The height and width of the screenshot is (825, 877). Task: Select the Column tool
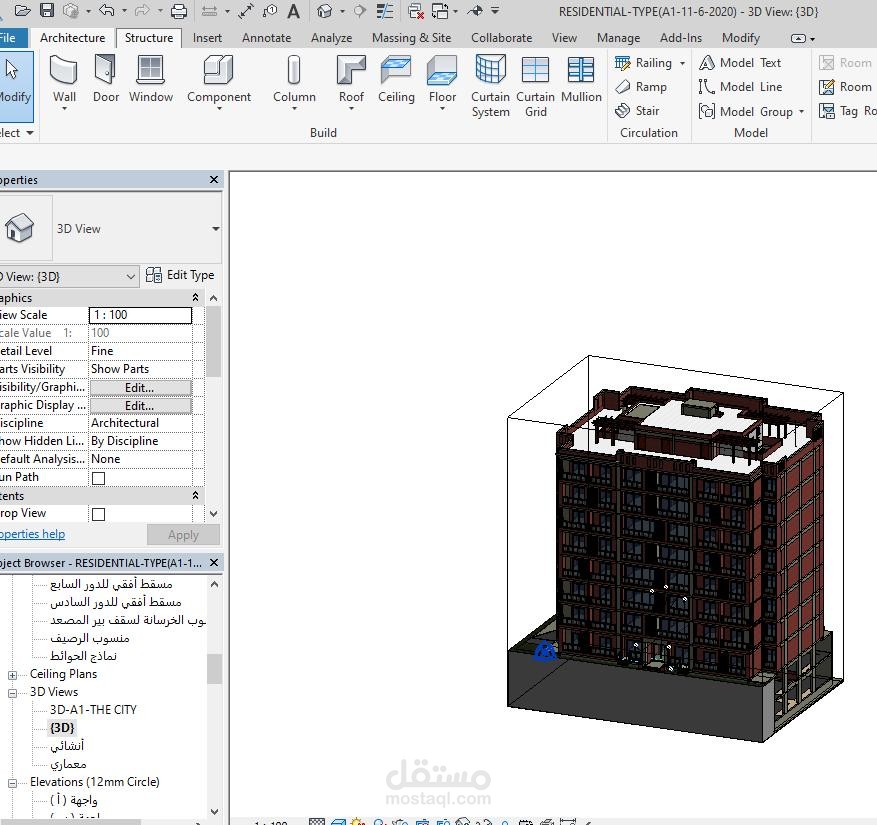pyautogui.click(x=294, y=81)
